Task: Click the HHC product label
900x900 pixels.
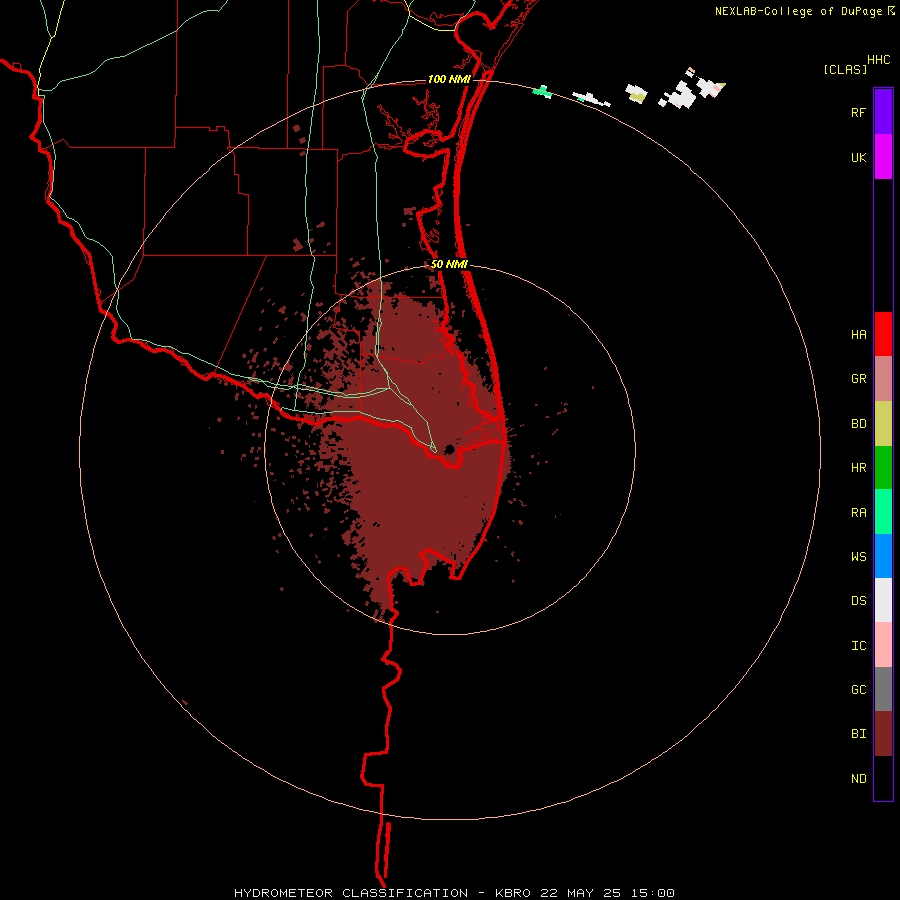Action: click(878, 60)
